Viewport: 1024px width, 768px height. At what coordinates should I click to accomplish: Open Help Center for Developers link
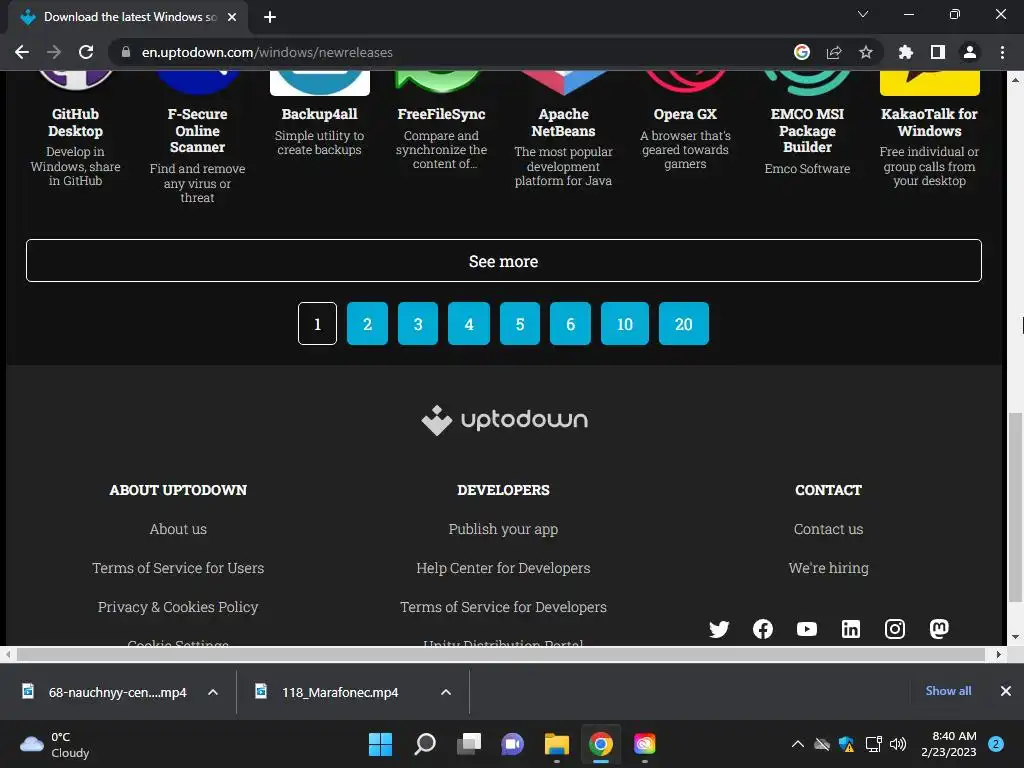(x=503, y=568)
